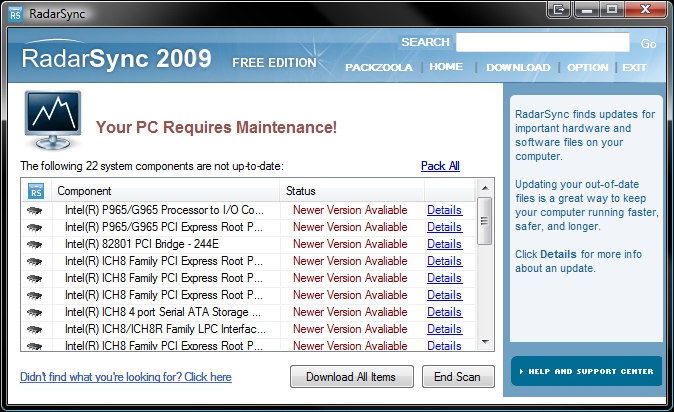The width and height of the screenshot is (674, 412).
Task: Click the RS icon in list header
Action: [x=36, y=191]
